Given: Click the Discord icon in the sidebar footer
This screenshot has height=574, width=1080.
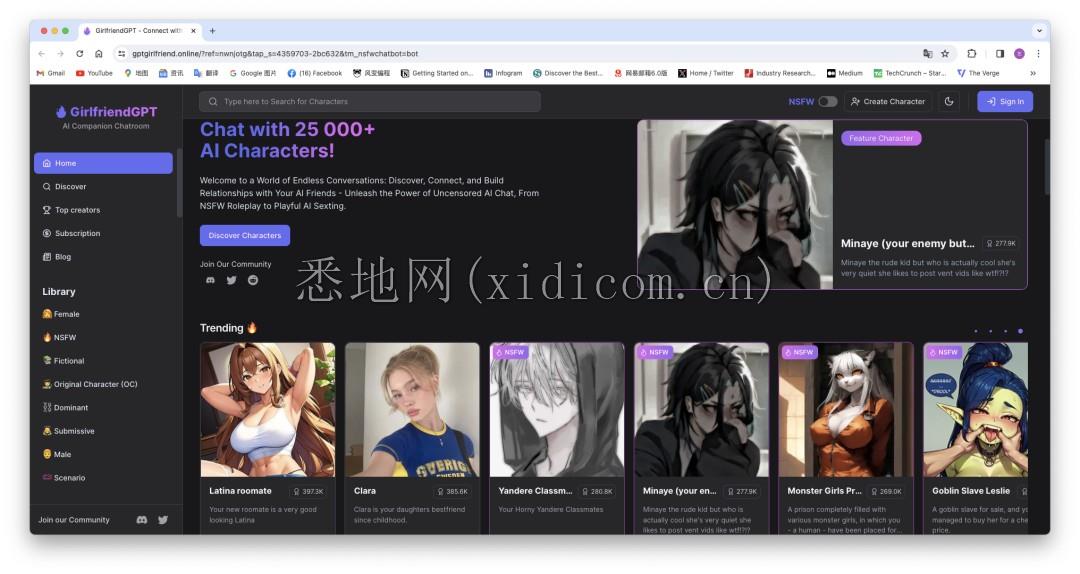Looking at the screenshot, I should 142,520.
